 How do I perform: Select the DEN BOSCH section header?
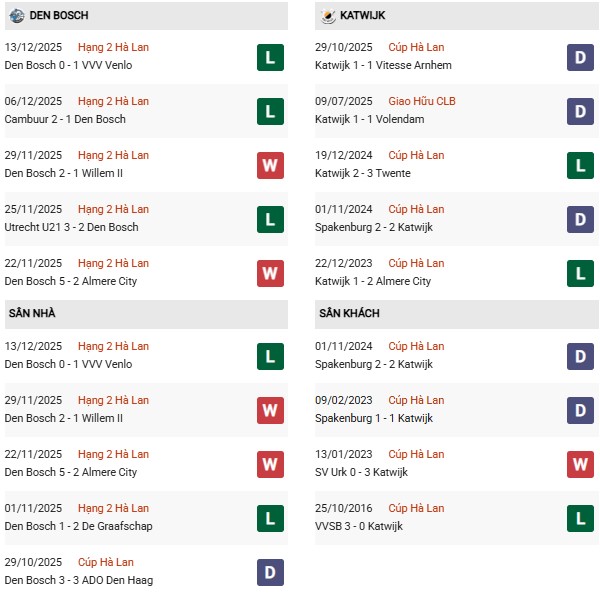click(x=60, y=16)
